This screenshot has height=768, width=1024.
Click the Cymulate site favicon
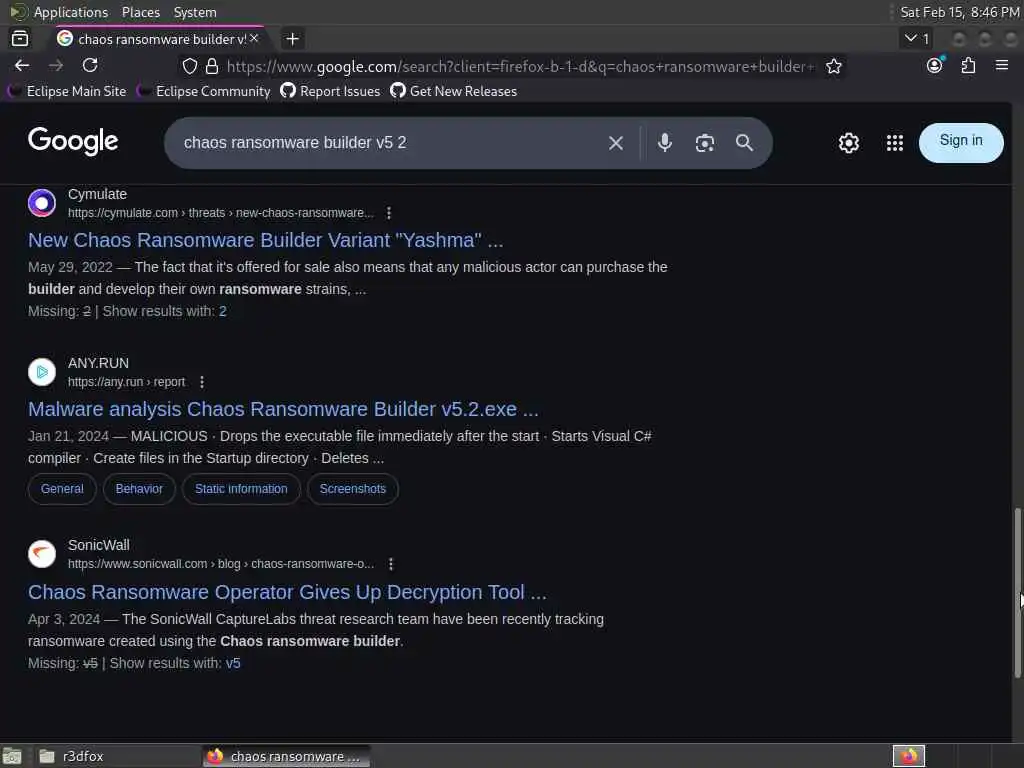(42, 203)
